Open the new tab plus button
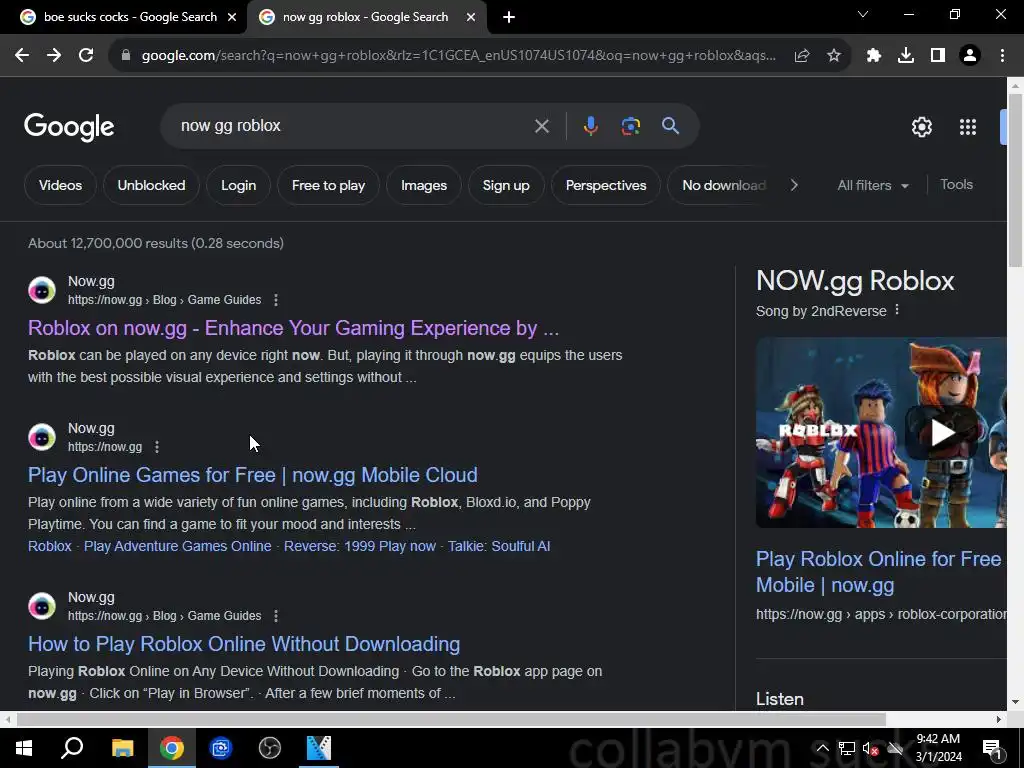The width and height of the screenshot is (1024, 768). coord(509,18)
